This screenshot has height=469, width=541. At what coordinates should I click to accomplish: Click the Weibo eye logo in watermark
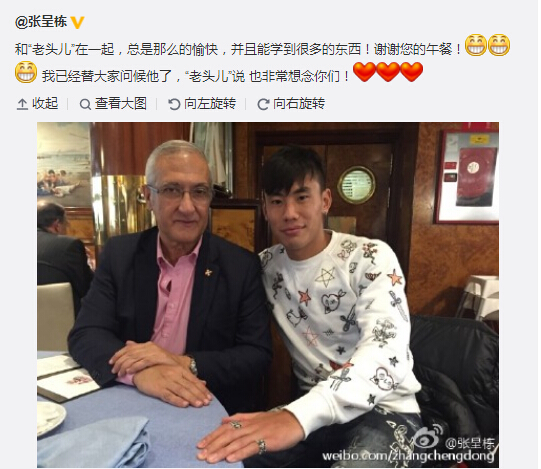428,437
